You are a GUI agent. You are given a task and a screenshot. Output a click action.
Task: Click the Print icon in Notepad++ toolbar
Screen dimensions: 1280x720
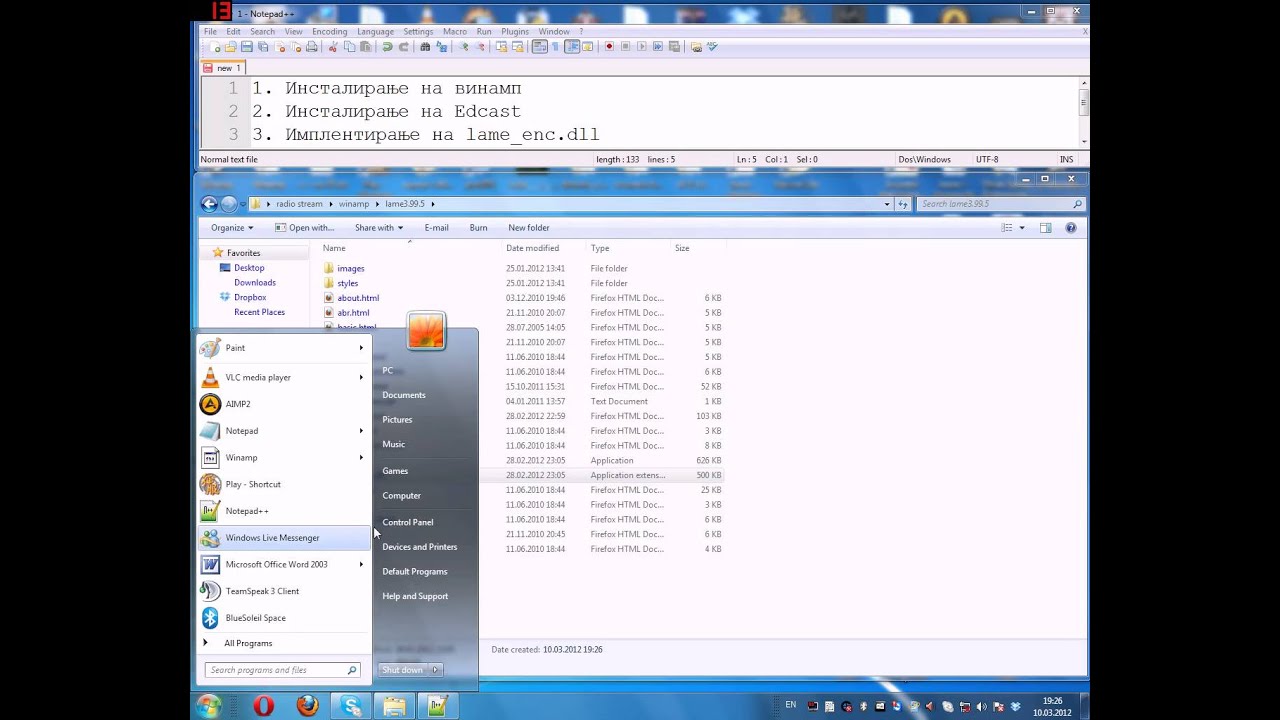[x=311, y=47]
